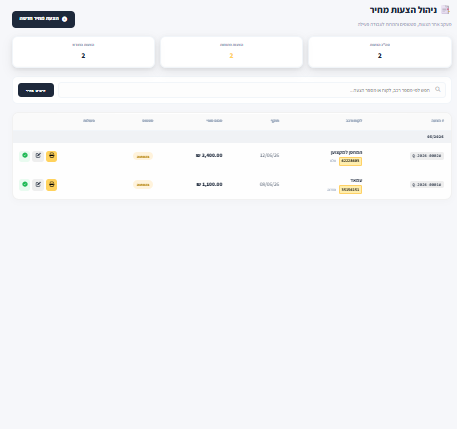Print the 3,400.00 quote using yellow printer icon
This screenshot has width=457, height=429.
coord(51,156)
